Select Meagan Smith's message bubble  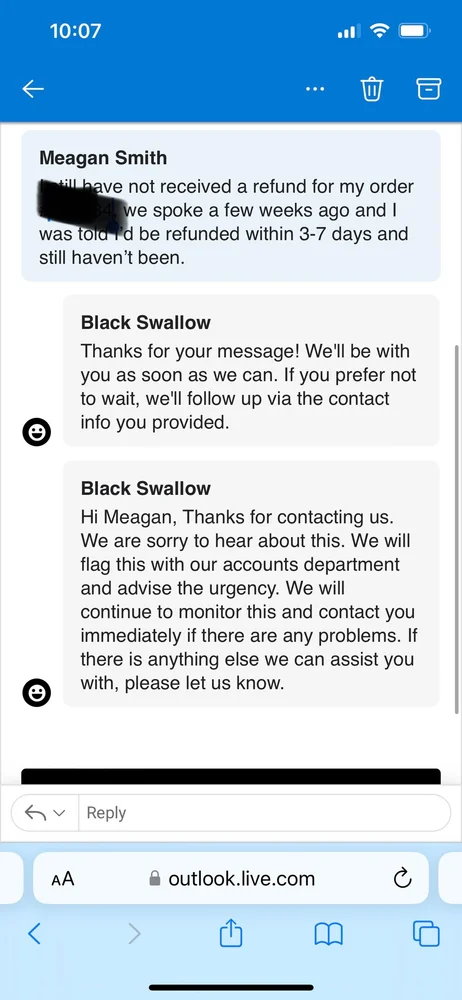coord(231,206)
